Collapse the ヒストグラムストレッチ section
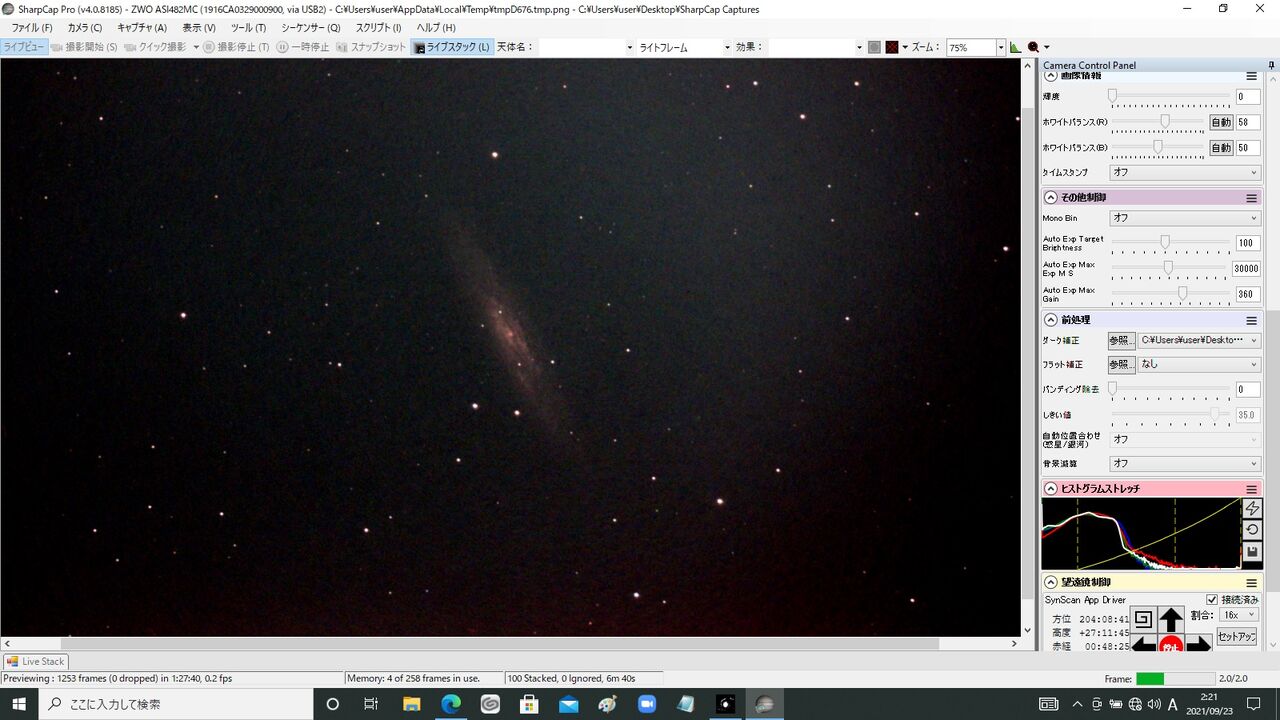Image resolution: width=1280 pixels, height=720 pixels. coord(1051,489)
